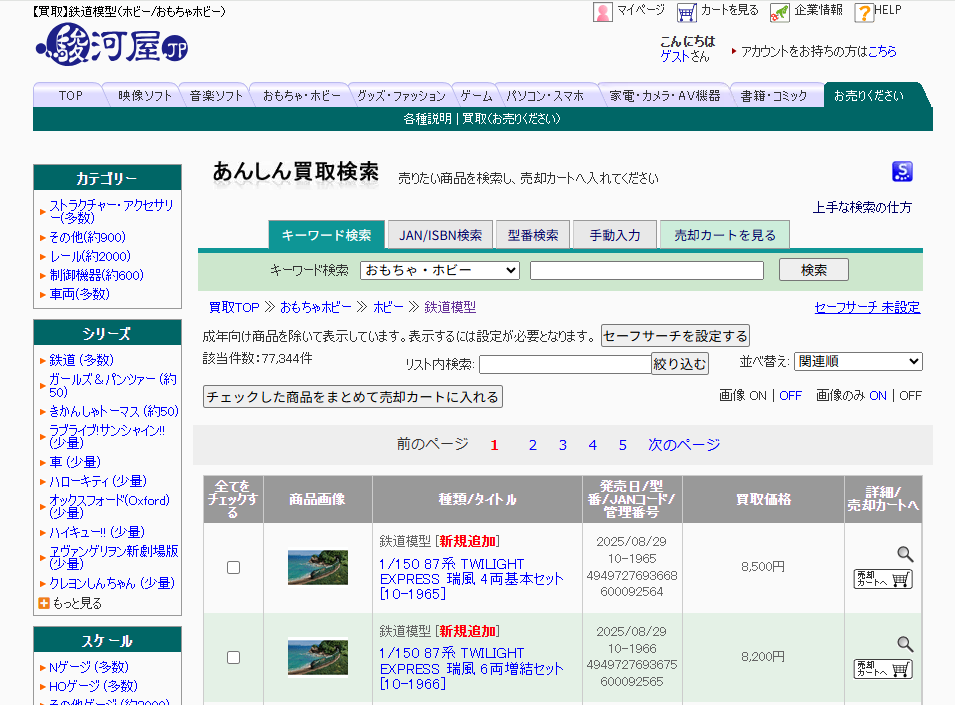
Task: Click the blue S share icon
Action: [901, 172]
